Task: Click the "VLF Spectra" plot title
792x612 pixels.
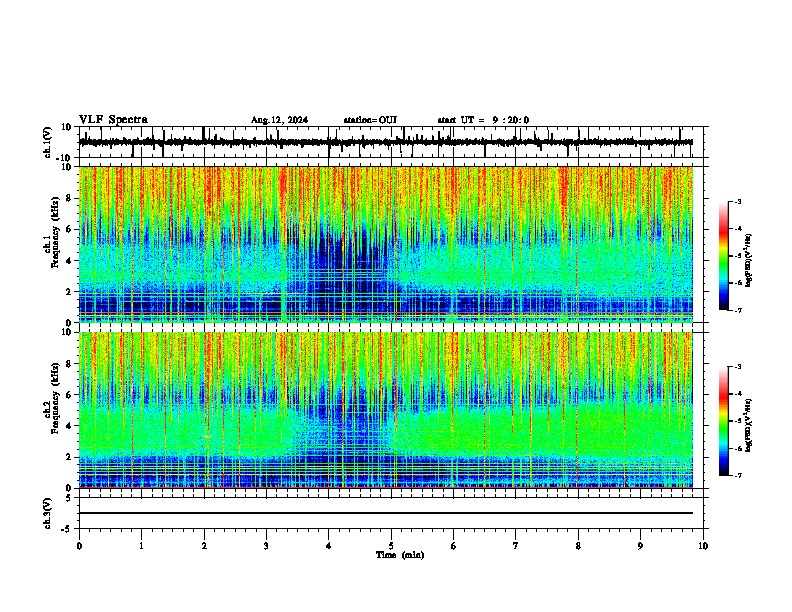Action: [x=113, y=120]
